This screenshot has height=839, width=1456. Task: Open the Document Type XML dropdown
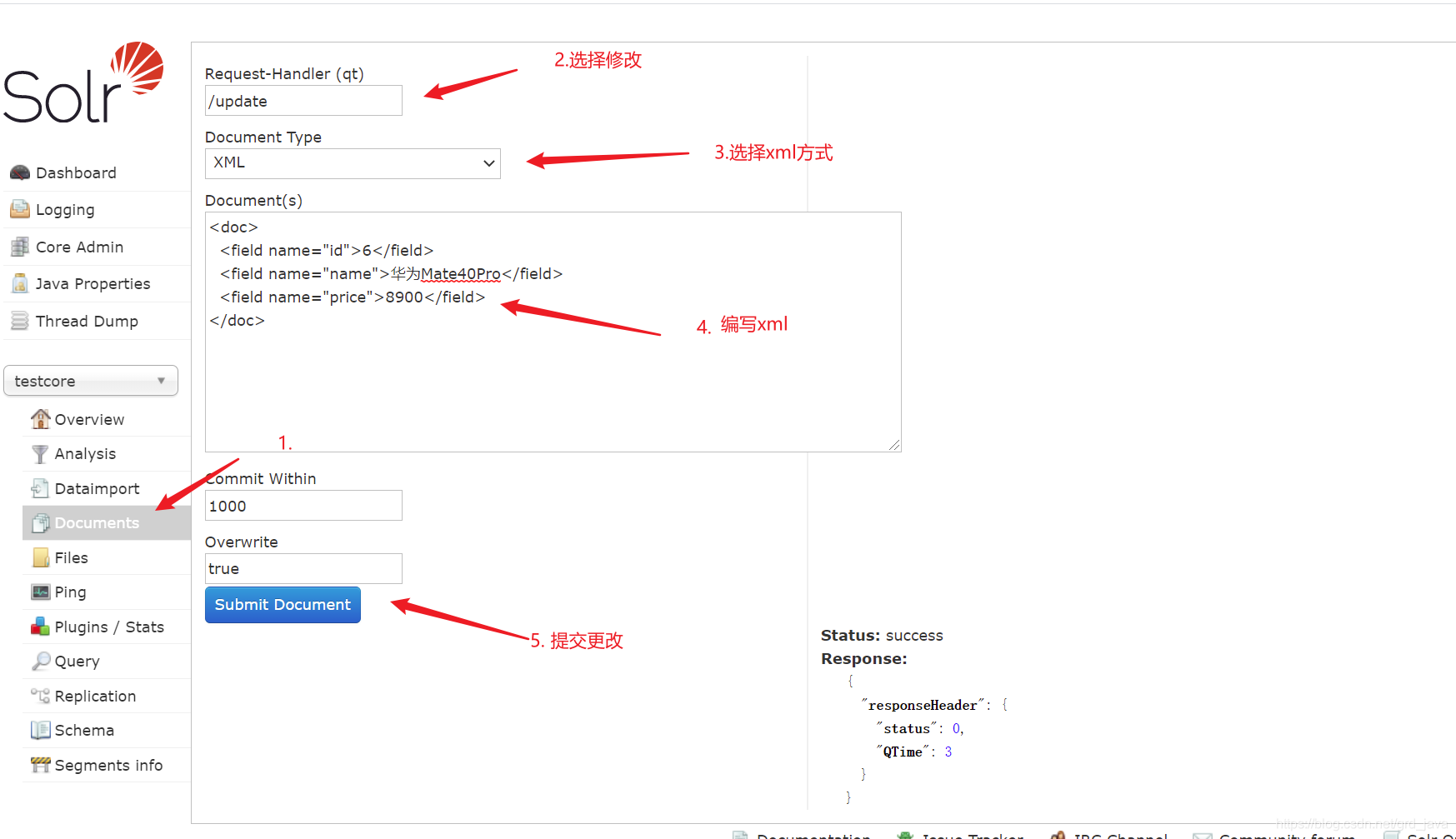click(353, 163)
